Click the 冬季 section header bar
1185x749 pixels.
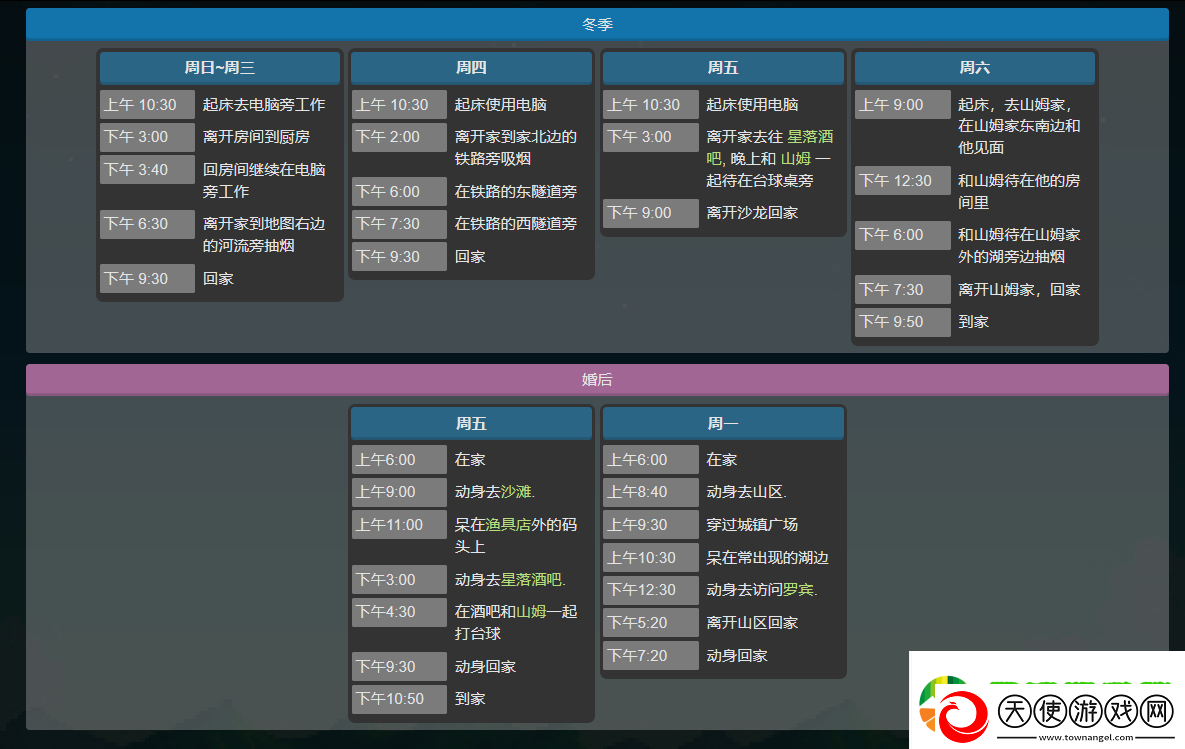click(597, 24)
